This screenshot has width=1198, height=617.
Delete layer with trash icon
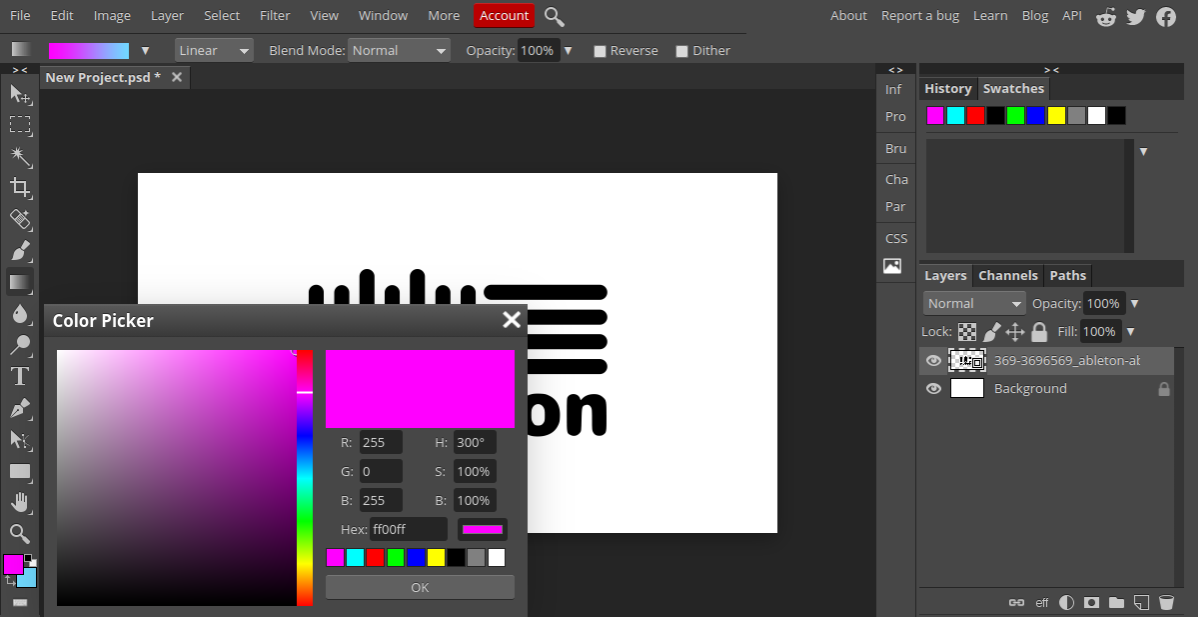click(x=1166, y=602)
